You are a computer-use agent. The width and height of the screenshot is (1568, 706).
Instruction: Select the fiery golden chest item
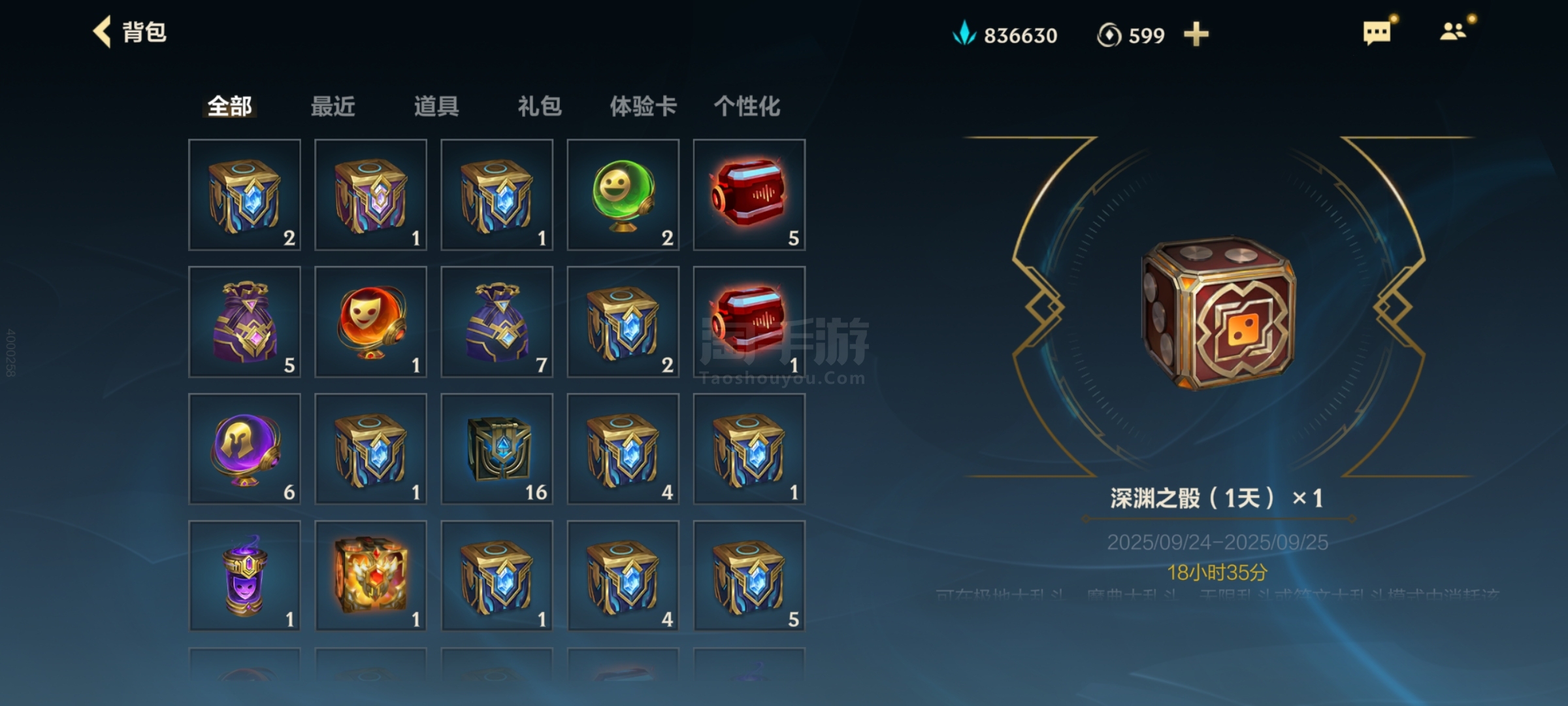(x=370, y=576)
